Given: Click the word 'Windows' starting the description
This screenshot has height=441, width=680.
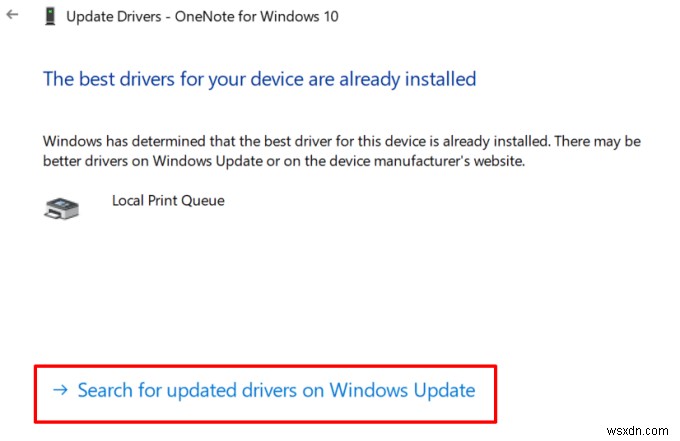Looking at the screenshot, I should (70, 141).
